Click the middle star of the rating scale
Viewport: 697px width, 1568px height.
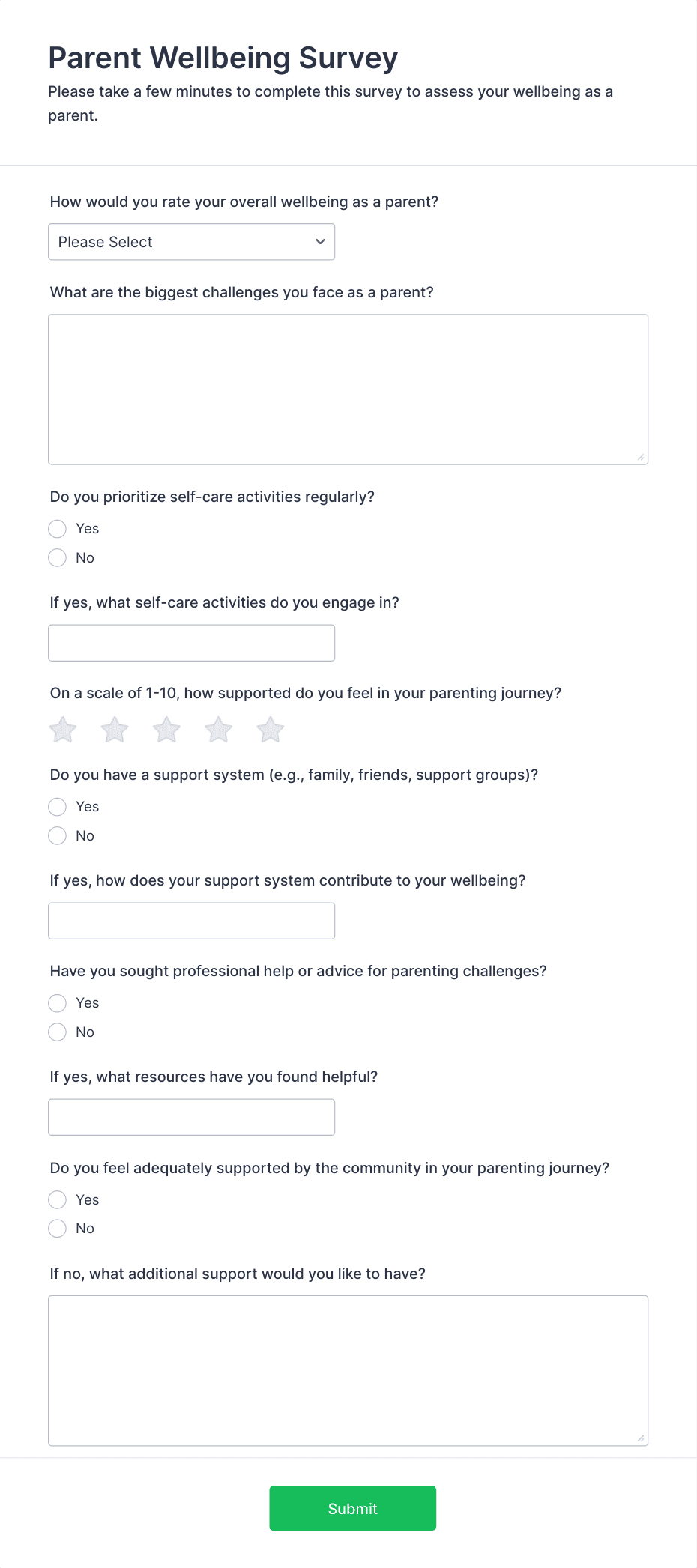[x=166, y=729]
